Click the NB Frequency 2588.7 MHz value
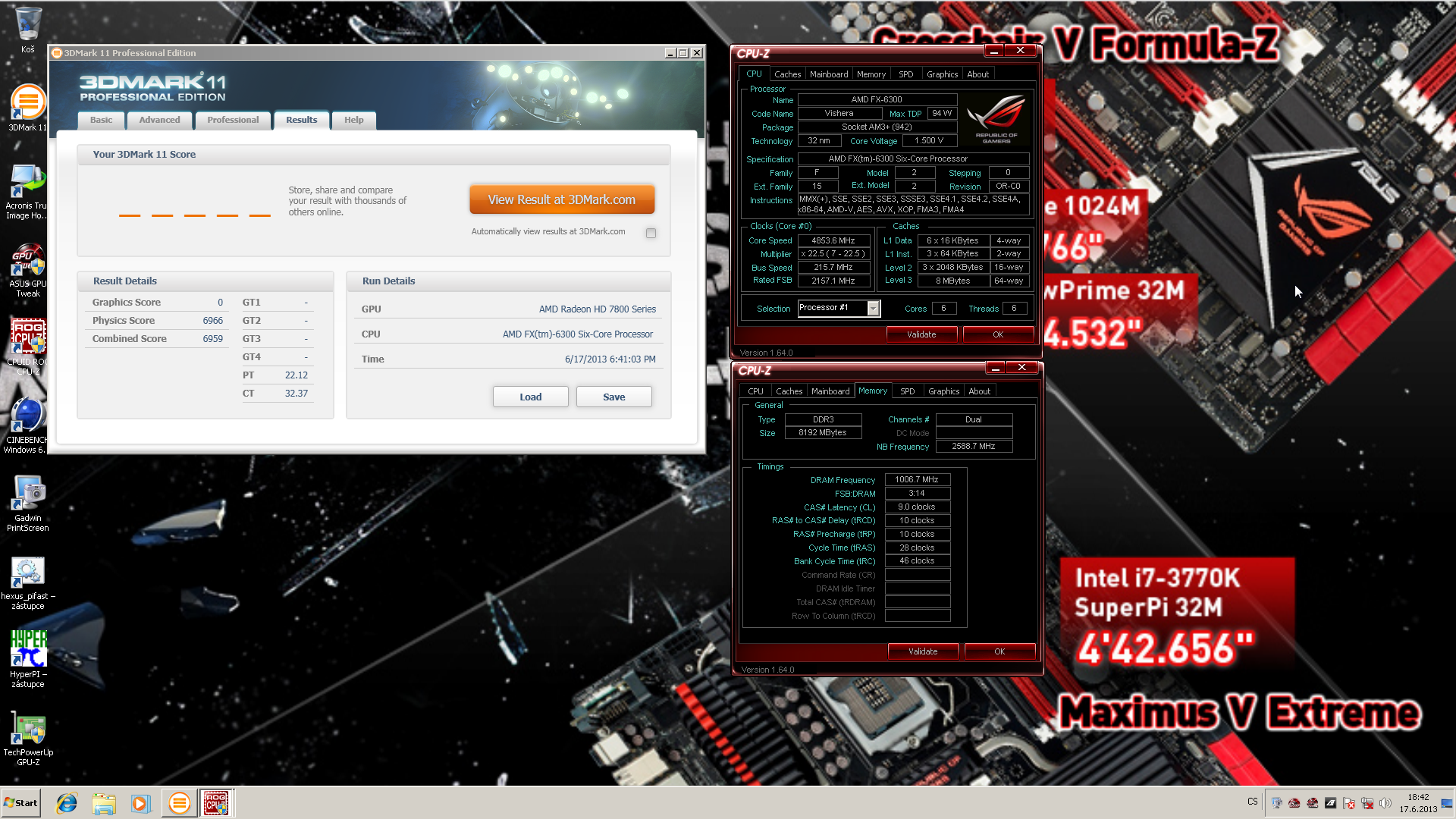This screenshot has width=1456, height=819. tap(974, 446)
